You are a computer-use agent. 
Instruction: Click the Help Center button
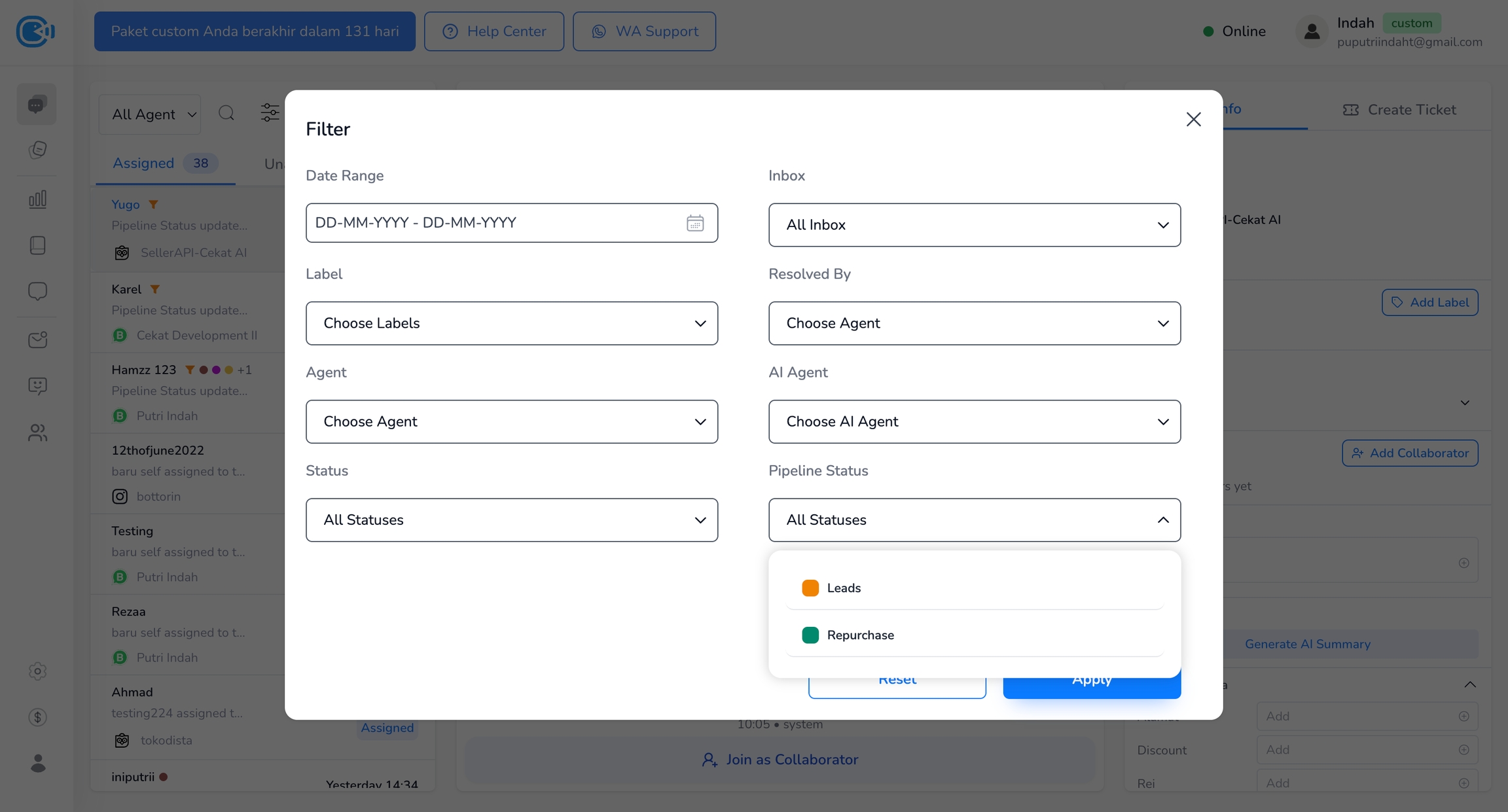(x=494, y=31)
